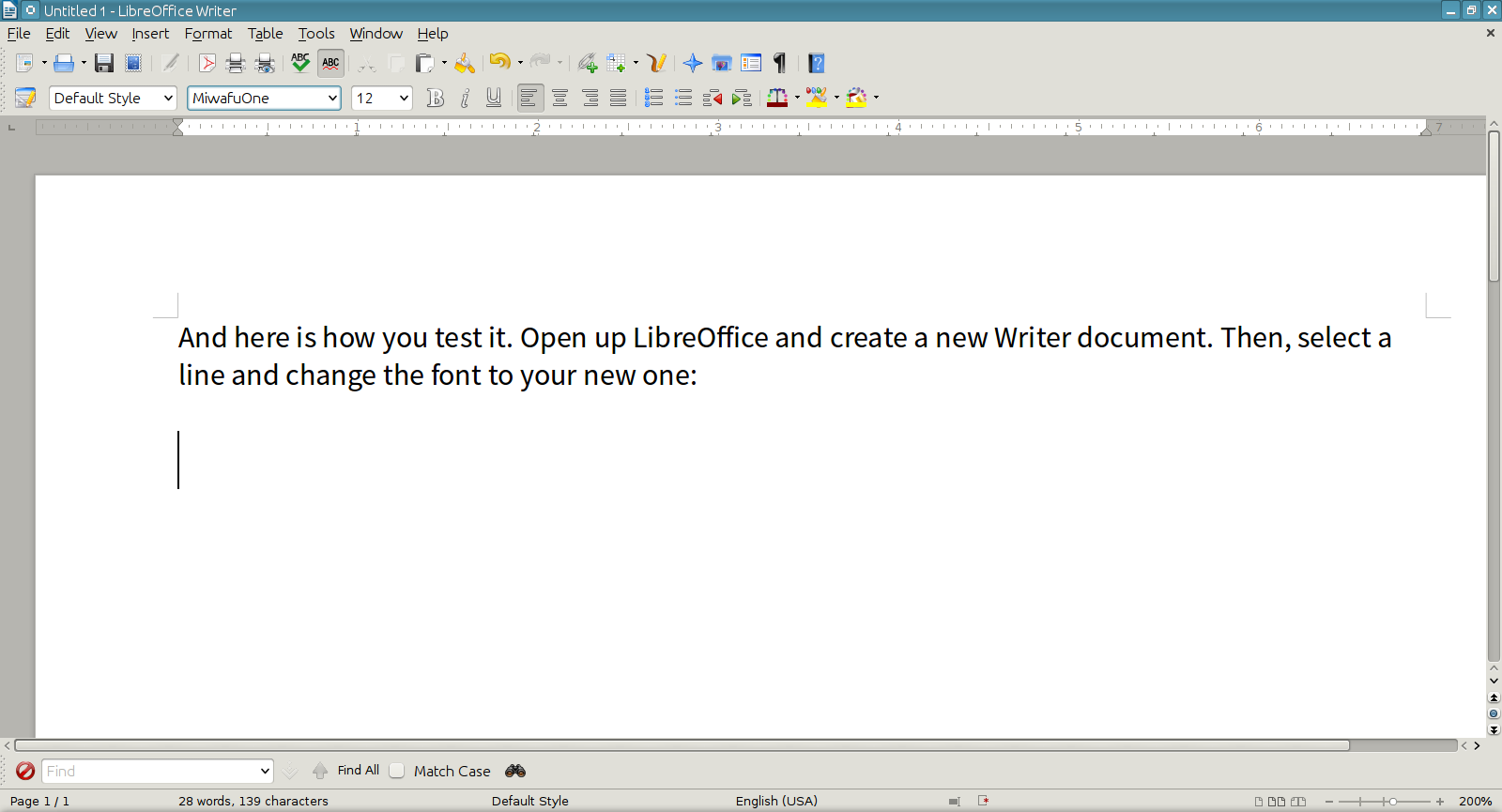The image size is (1502, 812).
Task: Click the Insert Table icon
Action: pyautogui.click(x=617, y=63)
